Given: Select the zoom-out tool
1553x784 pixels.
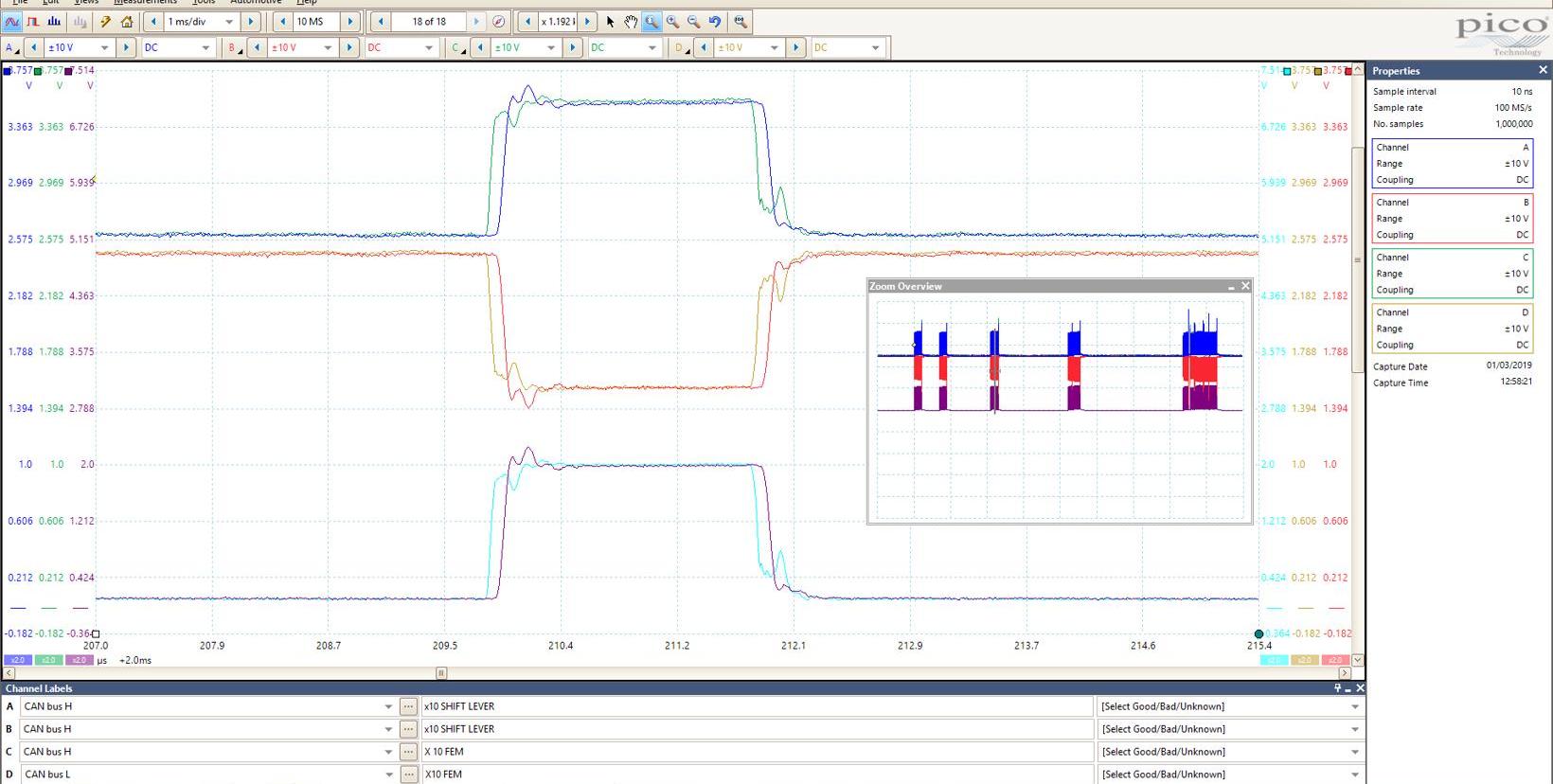Looking at the screenshot, I should click(x=693, y=22).
